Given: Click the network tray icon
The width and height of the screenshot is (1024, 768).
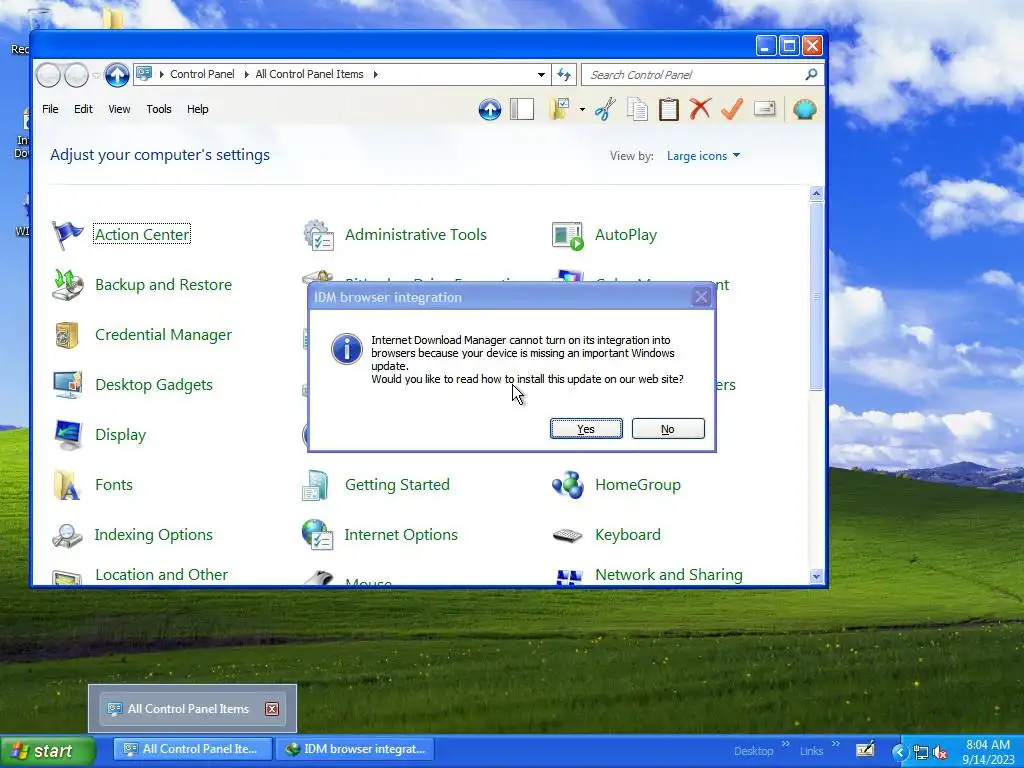Looking at the screenshot, I should pyautogui.click(x=921, y=752).
